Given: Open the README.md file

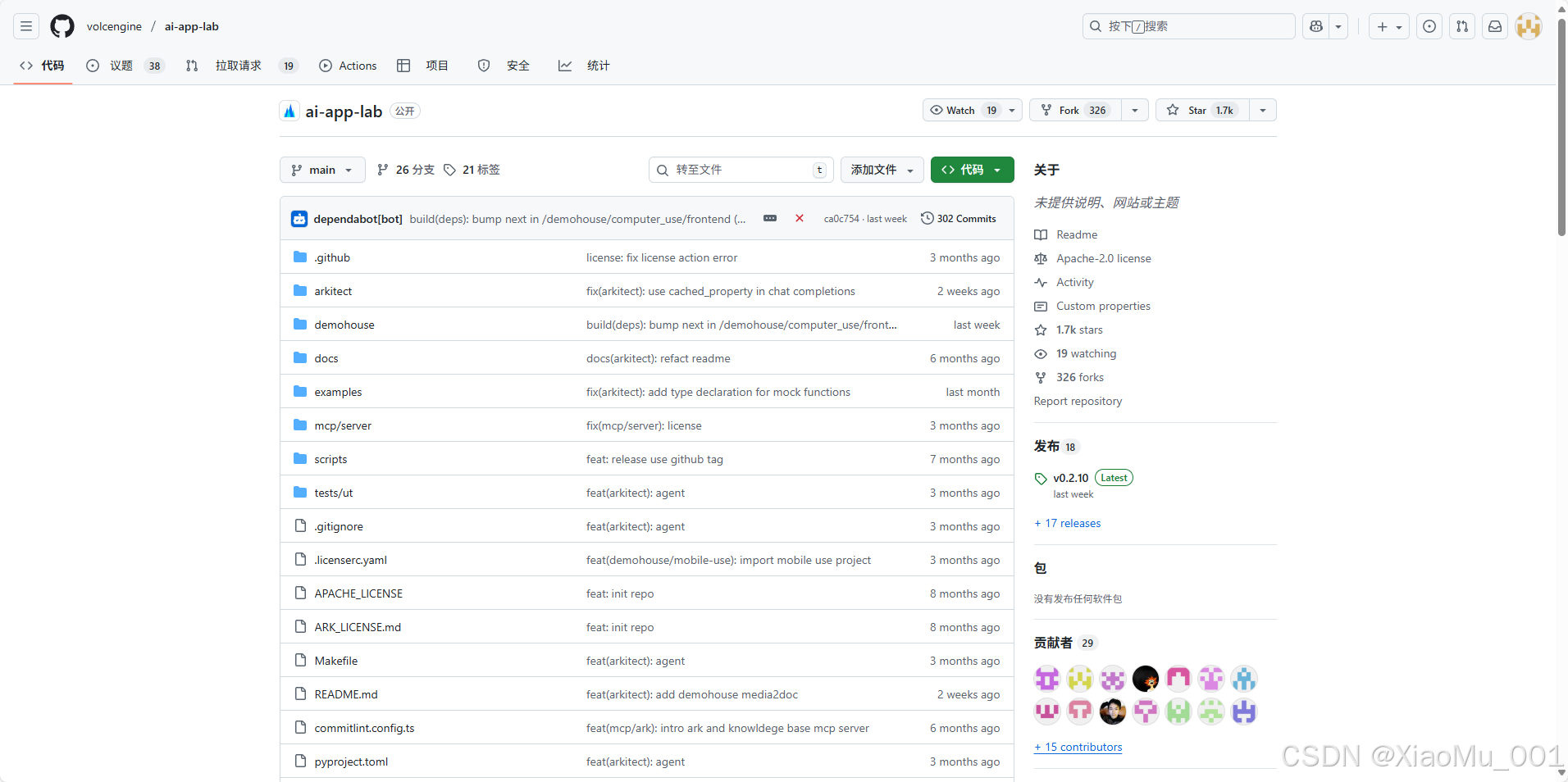Looking at the screenshot, I should tap(346, 694).
